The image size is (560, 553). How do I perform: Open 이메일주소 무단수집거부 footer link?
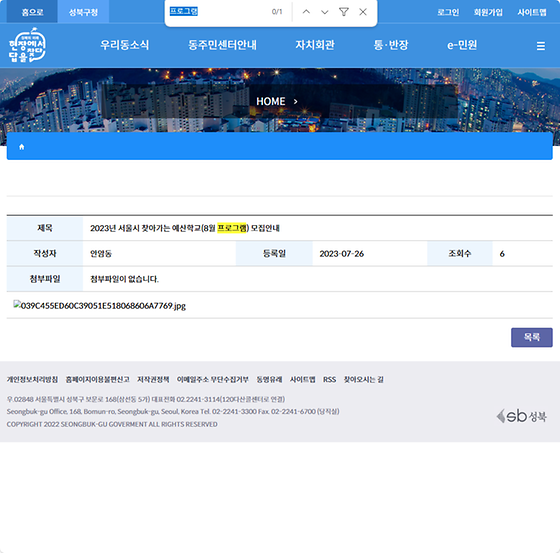[212, 379]
